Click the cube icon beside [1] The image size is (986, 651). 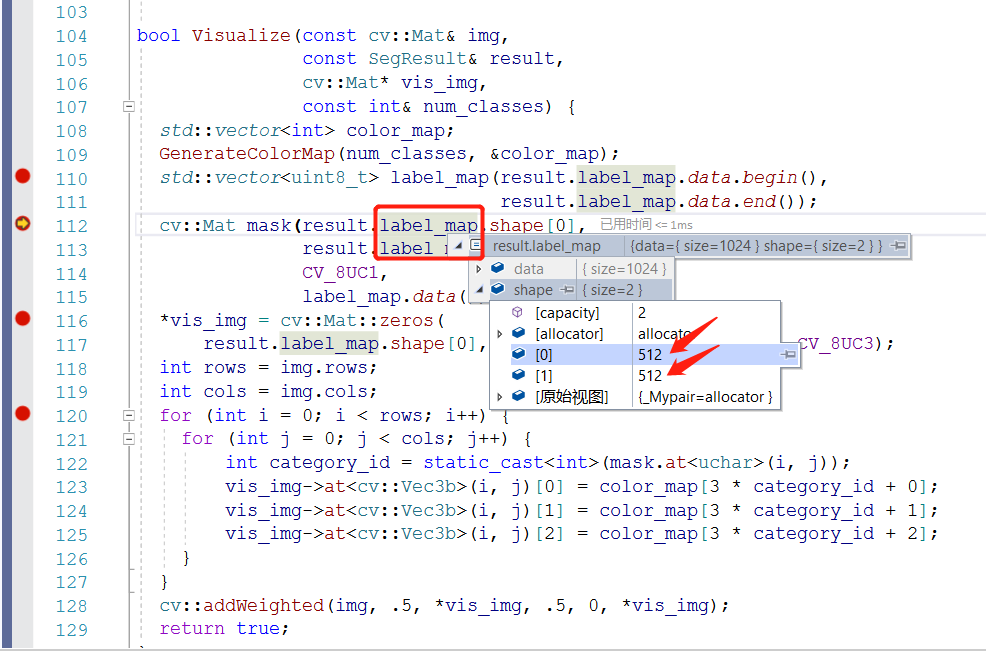519,375
